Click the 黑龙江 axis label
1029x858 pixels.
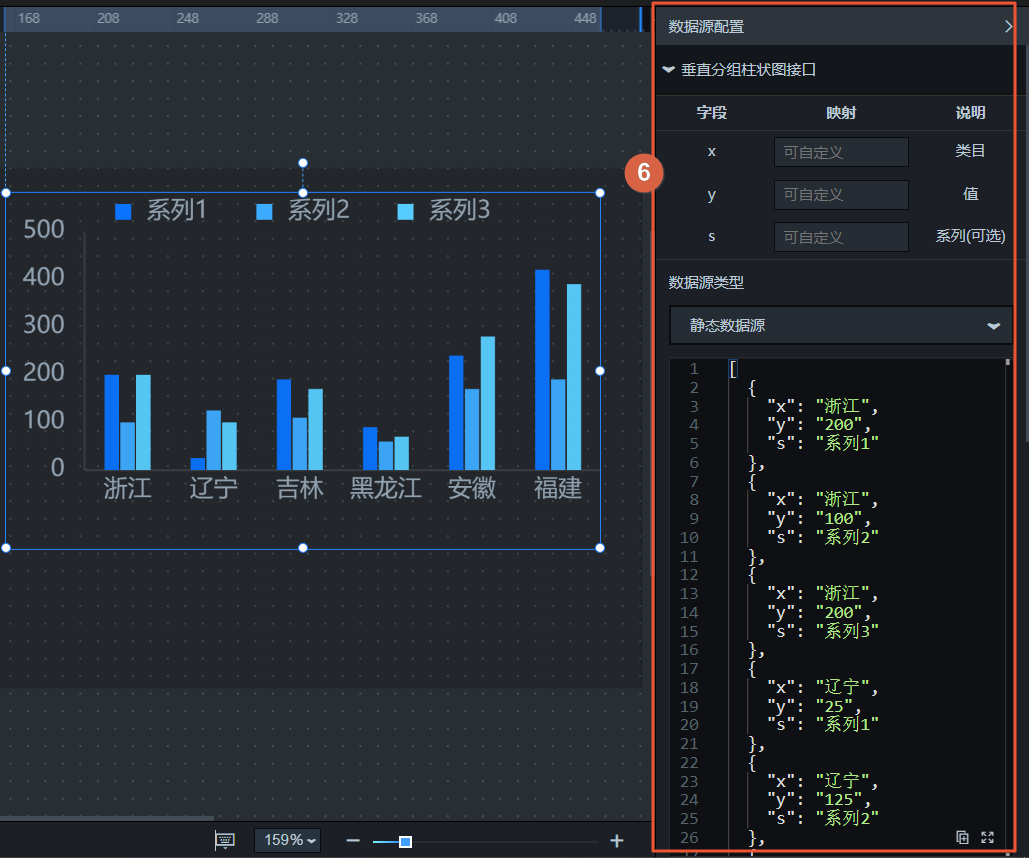(386, 488)
